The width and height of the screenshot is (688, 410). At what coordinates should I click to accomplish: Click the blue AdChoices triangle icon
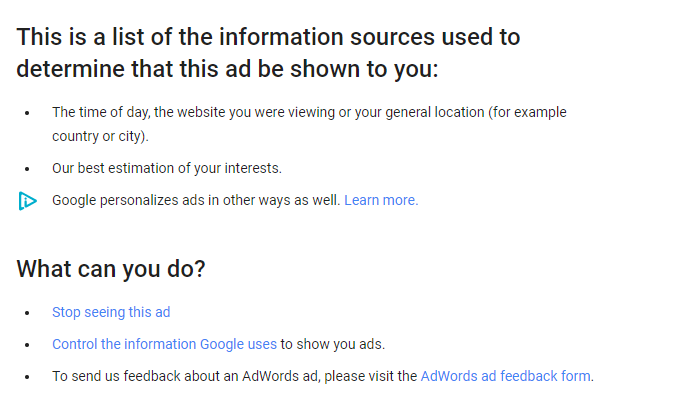point(28,201)
